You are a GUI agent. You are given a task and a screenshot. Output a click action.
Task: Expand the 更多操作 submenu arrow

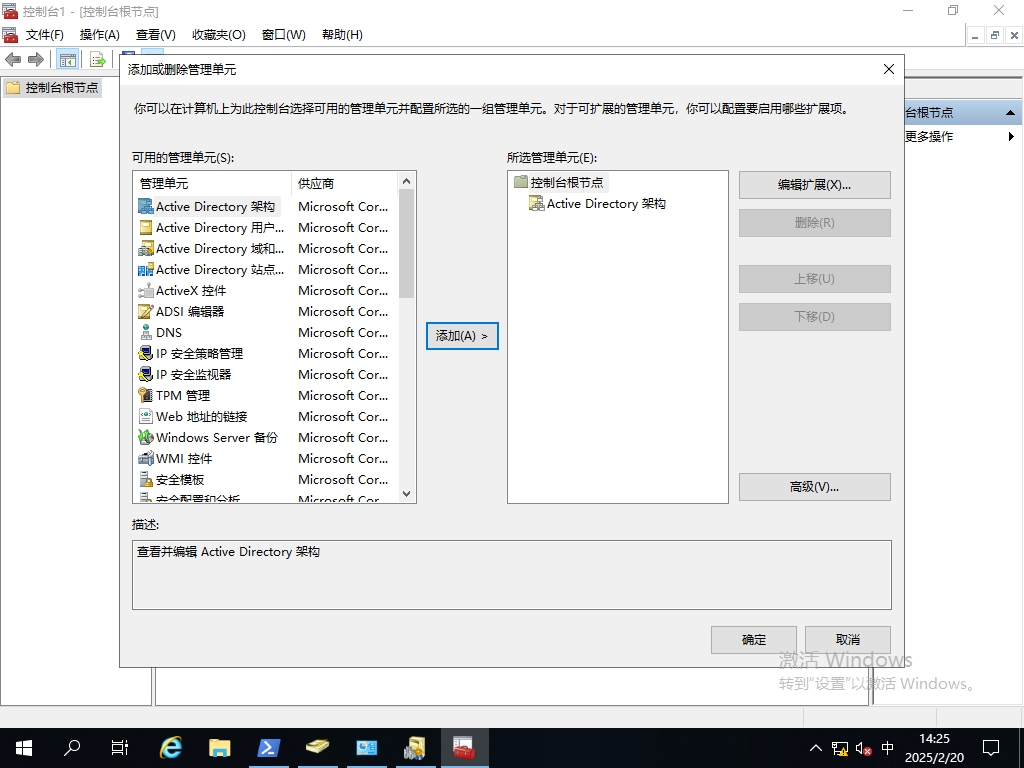[1011, 137]
